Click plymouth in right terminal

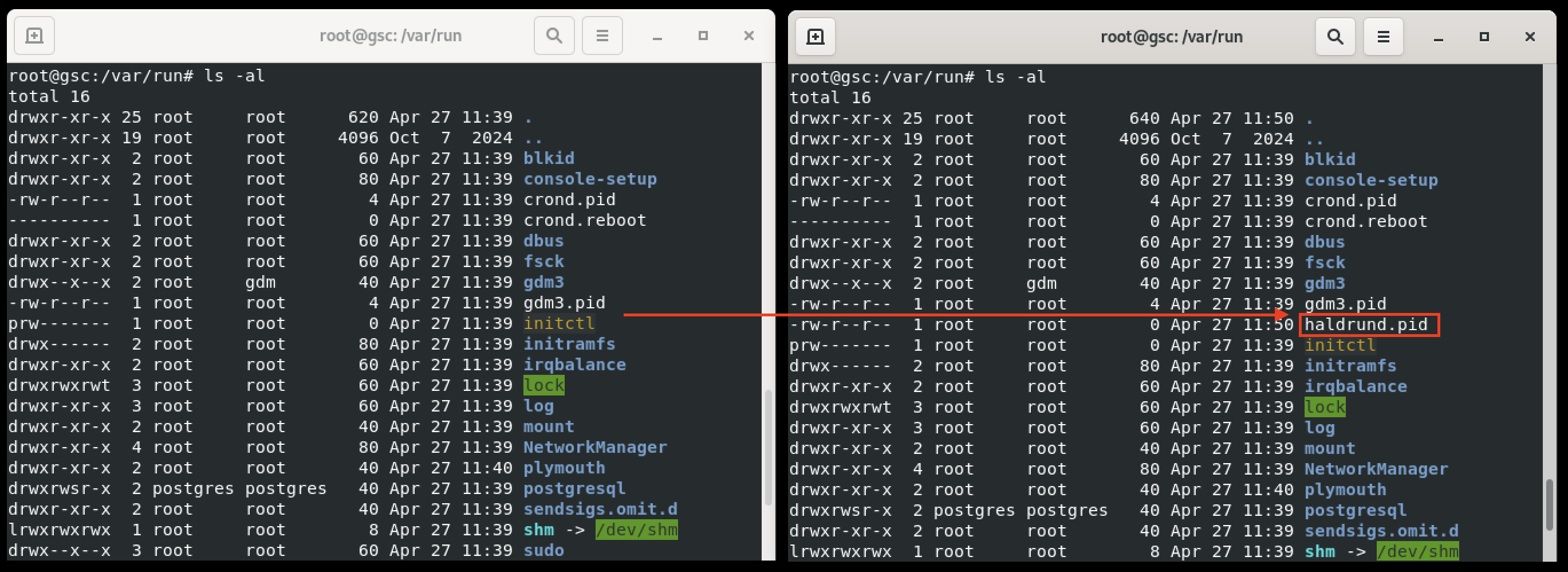(x=1345, y=490)
